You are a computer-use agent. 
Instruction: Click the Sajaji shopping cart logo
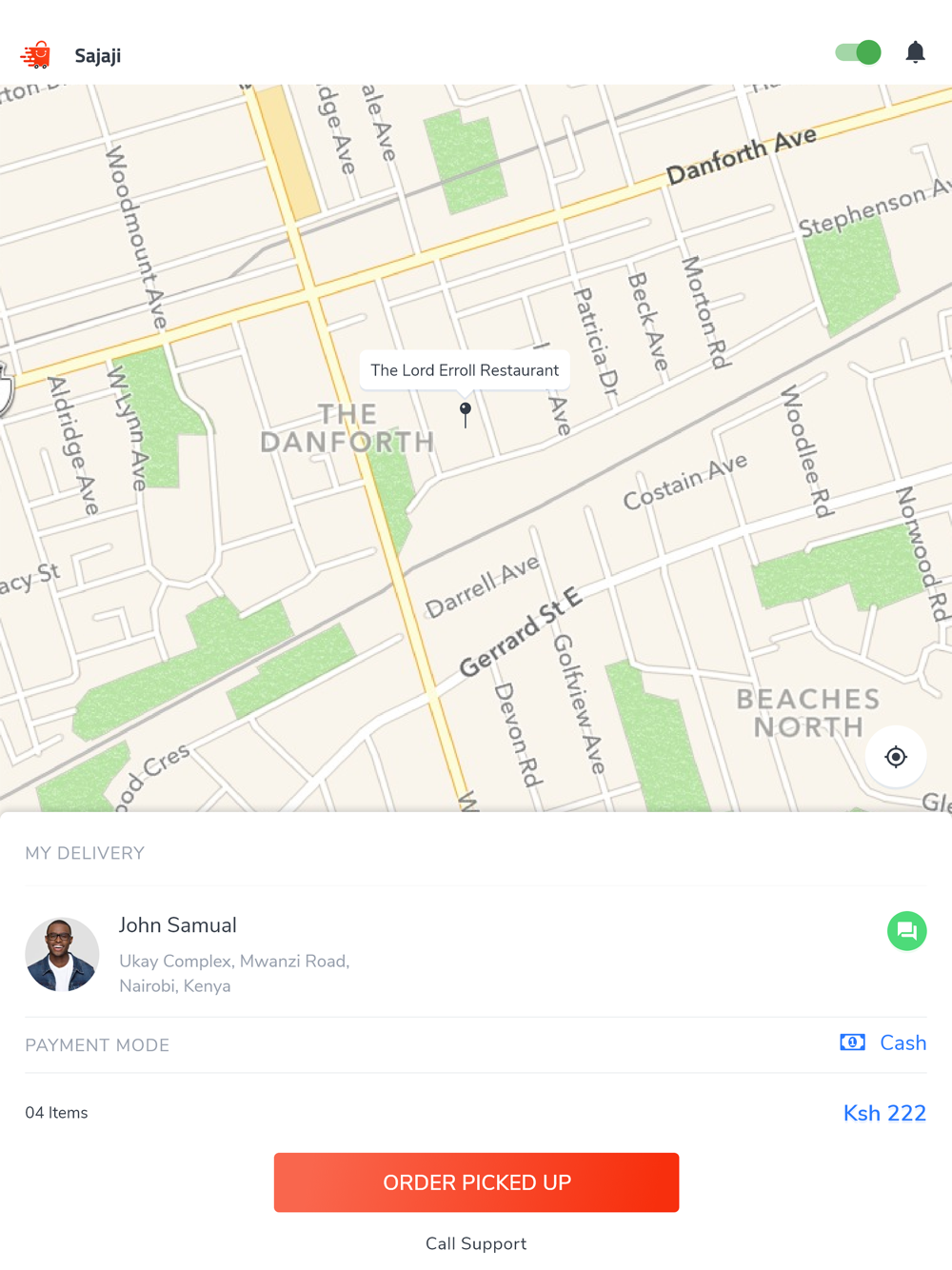(x=36, y=55)
